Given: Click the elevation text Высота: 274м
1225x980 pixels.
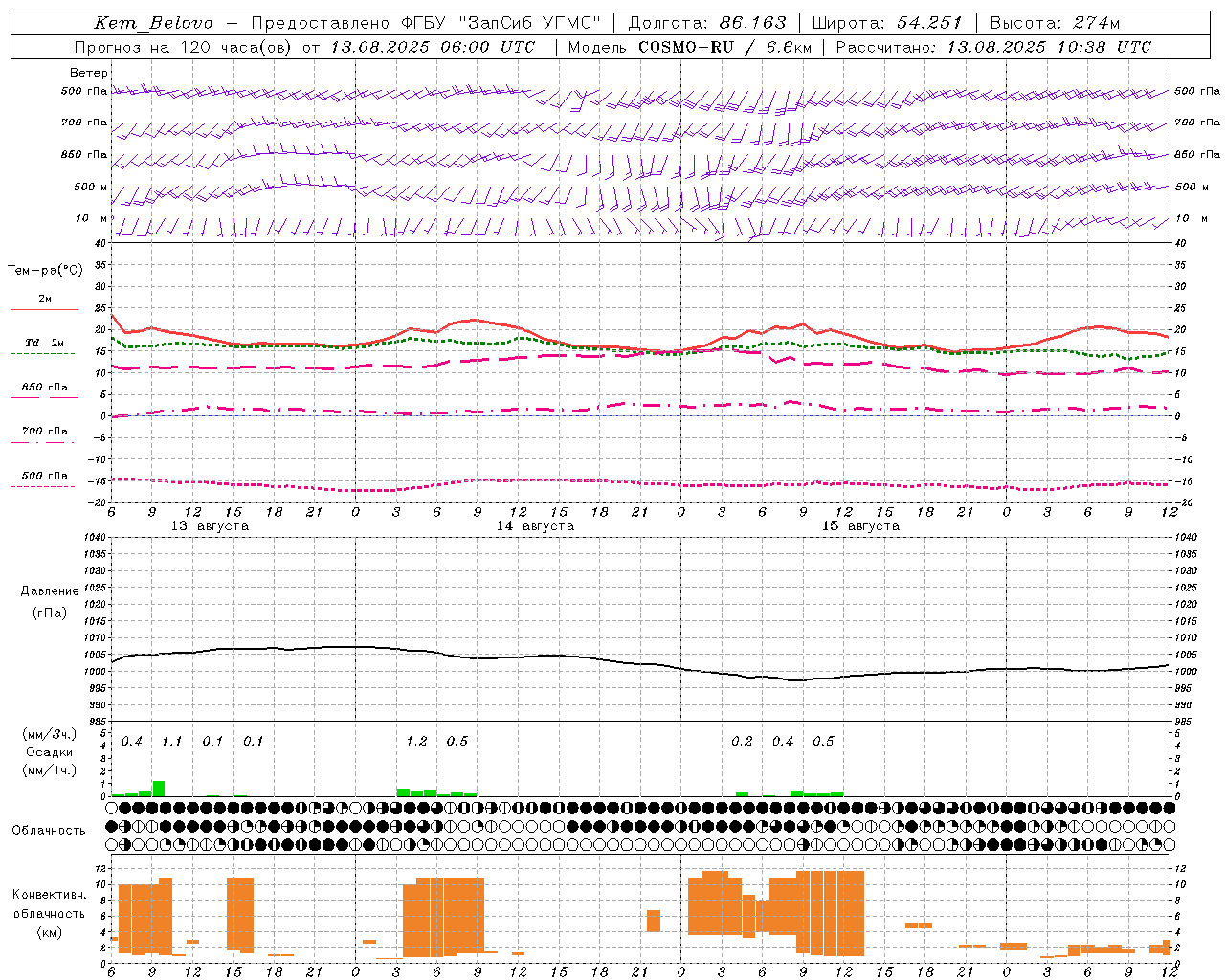Looking at the screenshot, I should pos(1055,23).
